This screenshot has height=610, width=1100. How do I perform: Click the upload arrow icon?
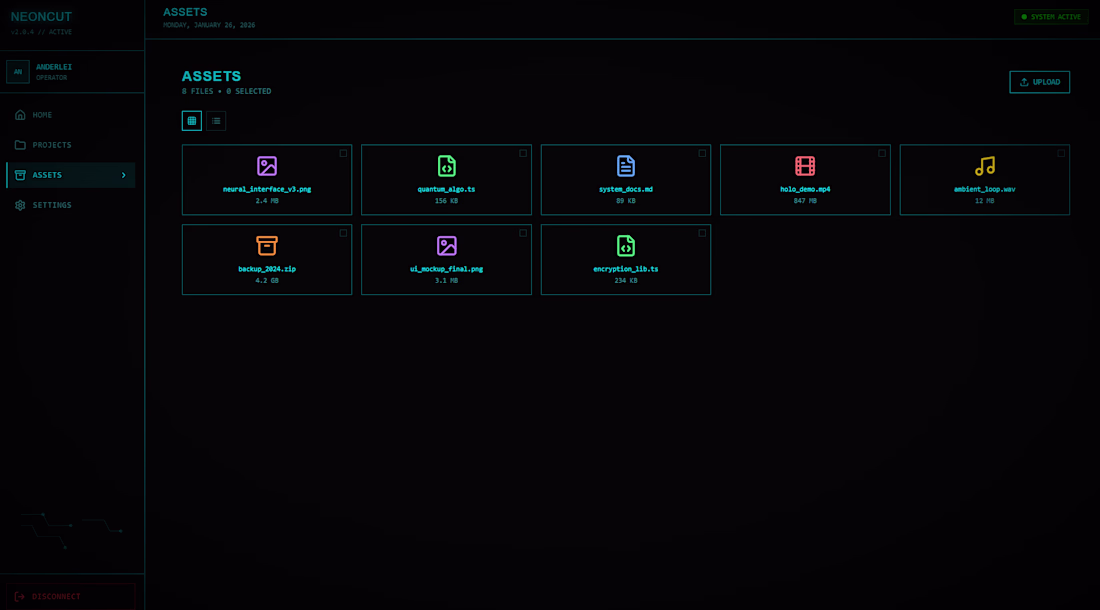point(1024,82)
